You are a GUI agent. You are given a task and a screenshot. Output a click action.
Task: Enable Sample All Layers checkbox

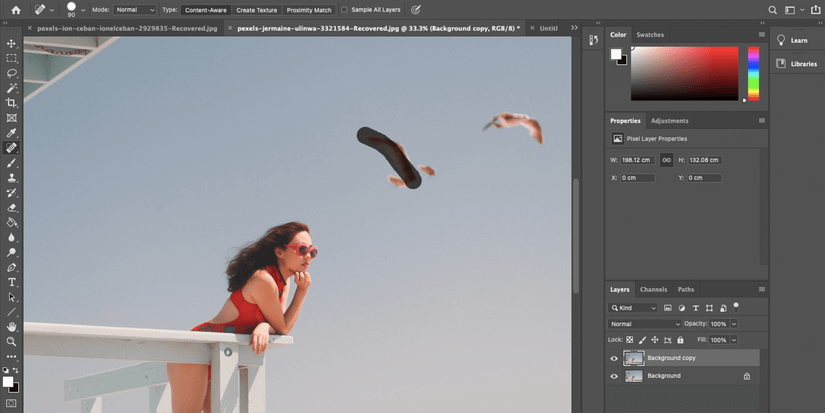tap(345, 10)
